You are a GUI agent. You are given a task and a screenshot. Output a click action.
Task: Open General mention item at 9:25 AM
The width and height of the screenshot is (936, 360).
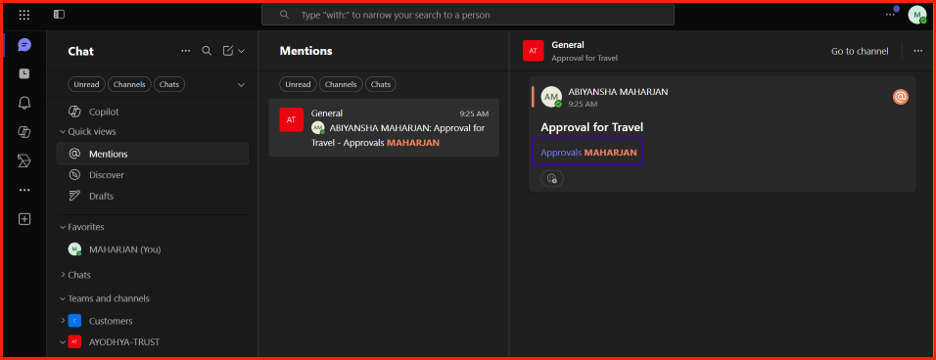pos(384,128)
